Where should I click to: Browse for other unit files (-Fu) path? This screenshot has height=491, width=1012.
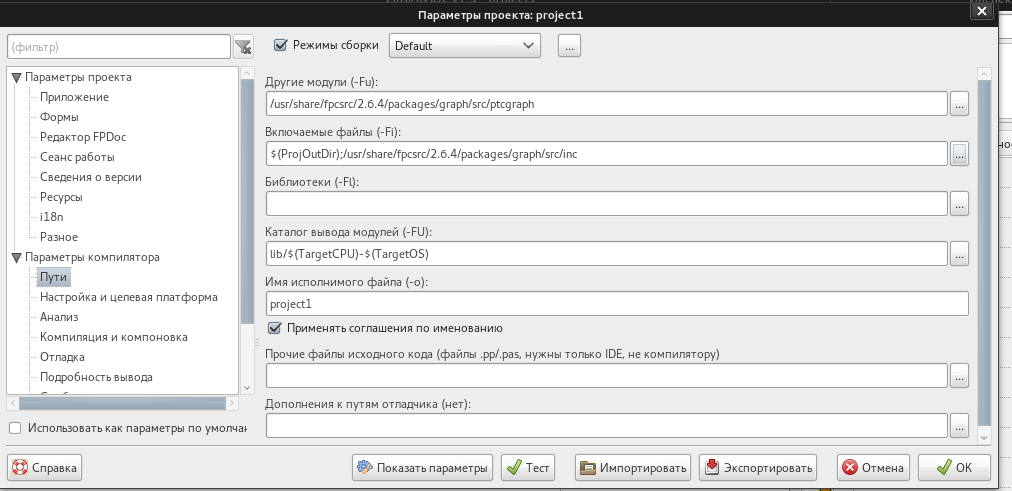click(959, 103)
